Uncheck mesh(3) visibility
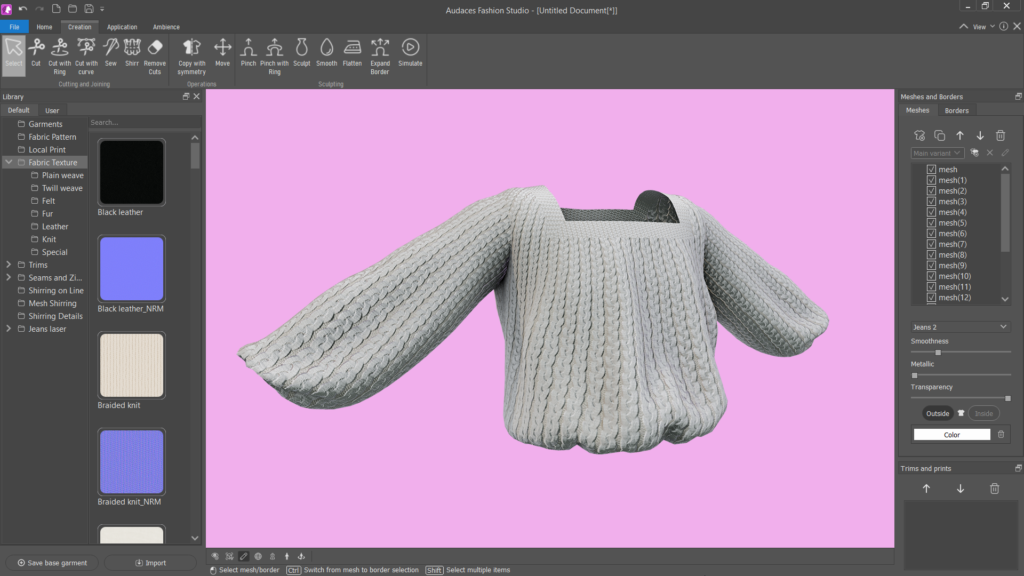1024x576 pixels. pyautogui.click(x=931, y=201)
